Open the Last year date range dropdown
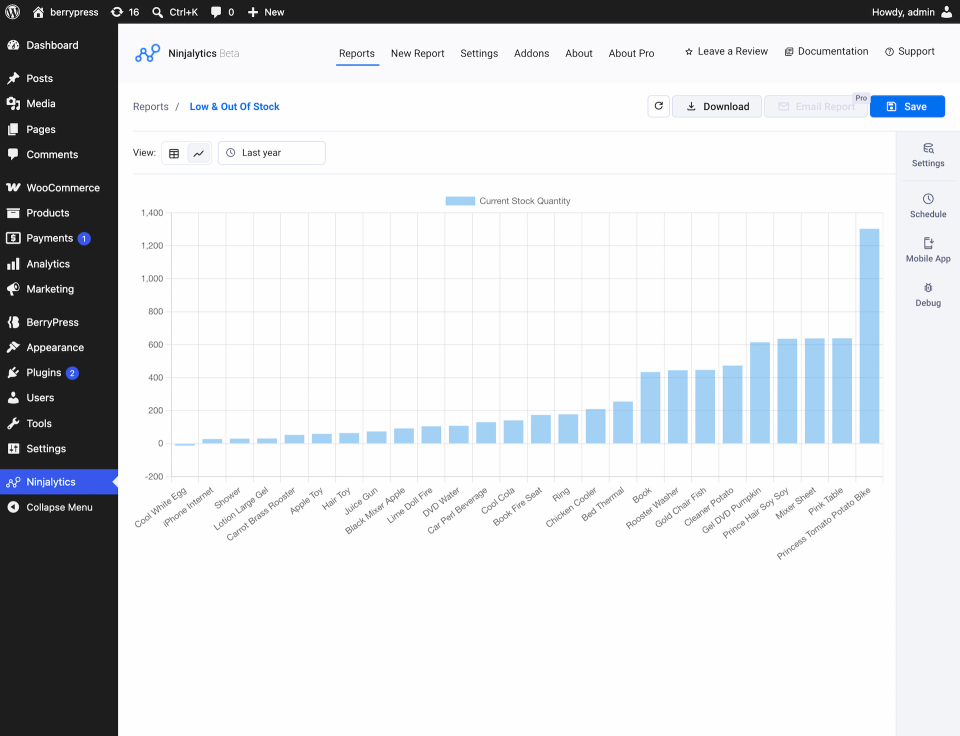 272,153
